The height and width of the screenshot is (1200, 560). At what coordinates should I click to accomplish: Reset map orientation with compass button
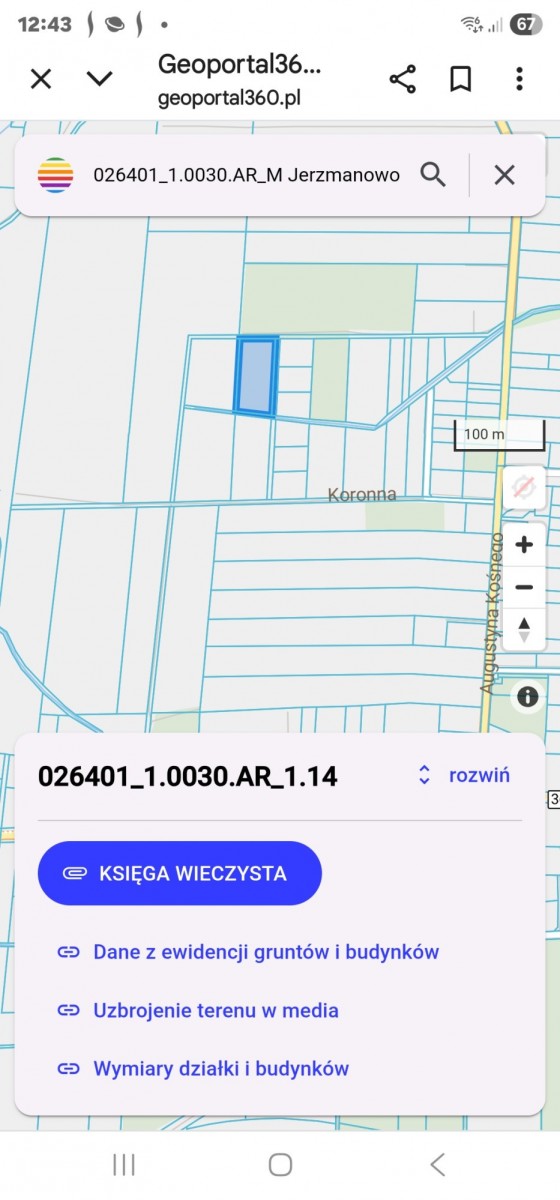[x=523, y=629]
